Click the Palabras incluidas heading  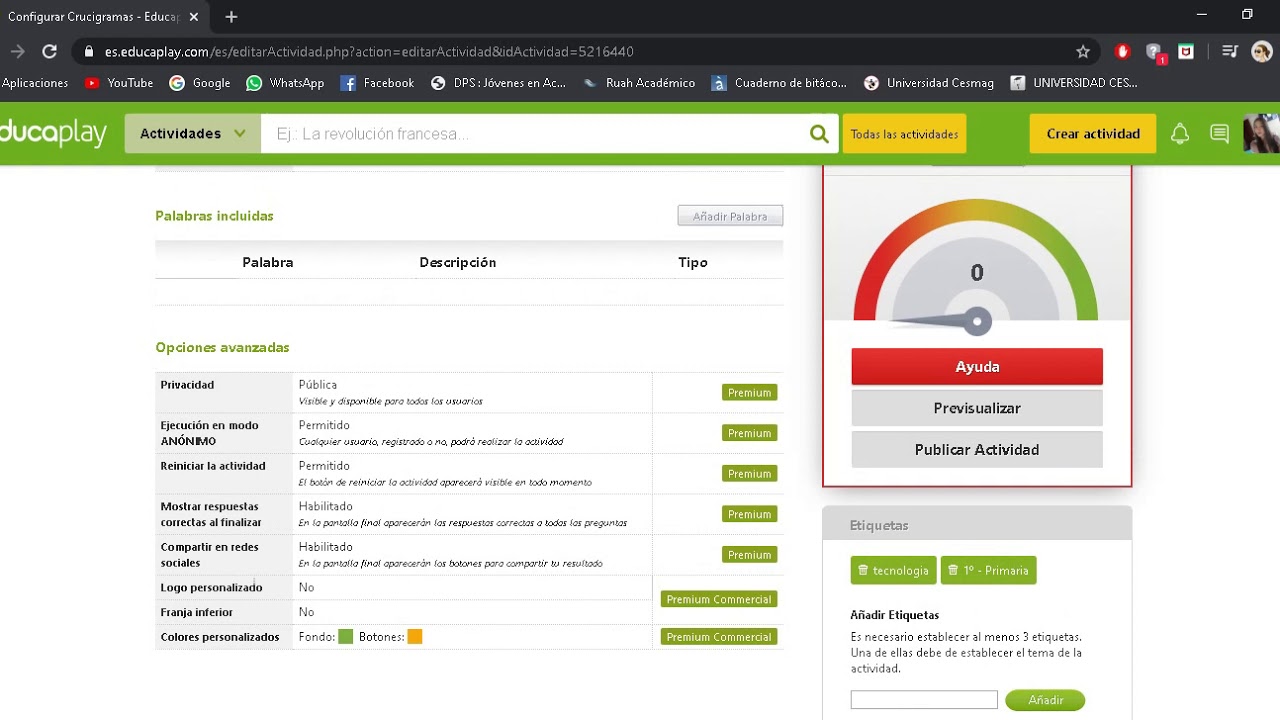pyautogui.click(x=214, y=216)
